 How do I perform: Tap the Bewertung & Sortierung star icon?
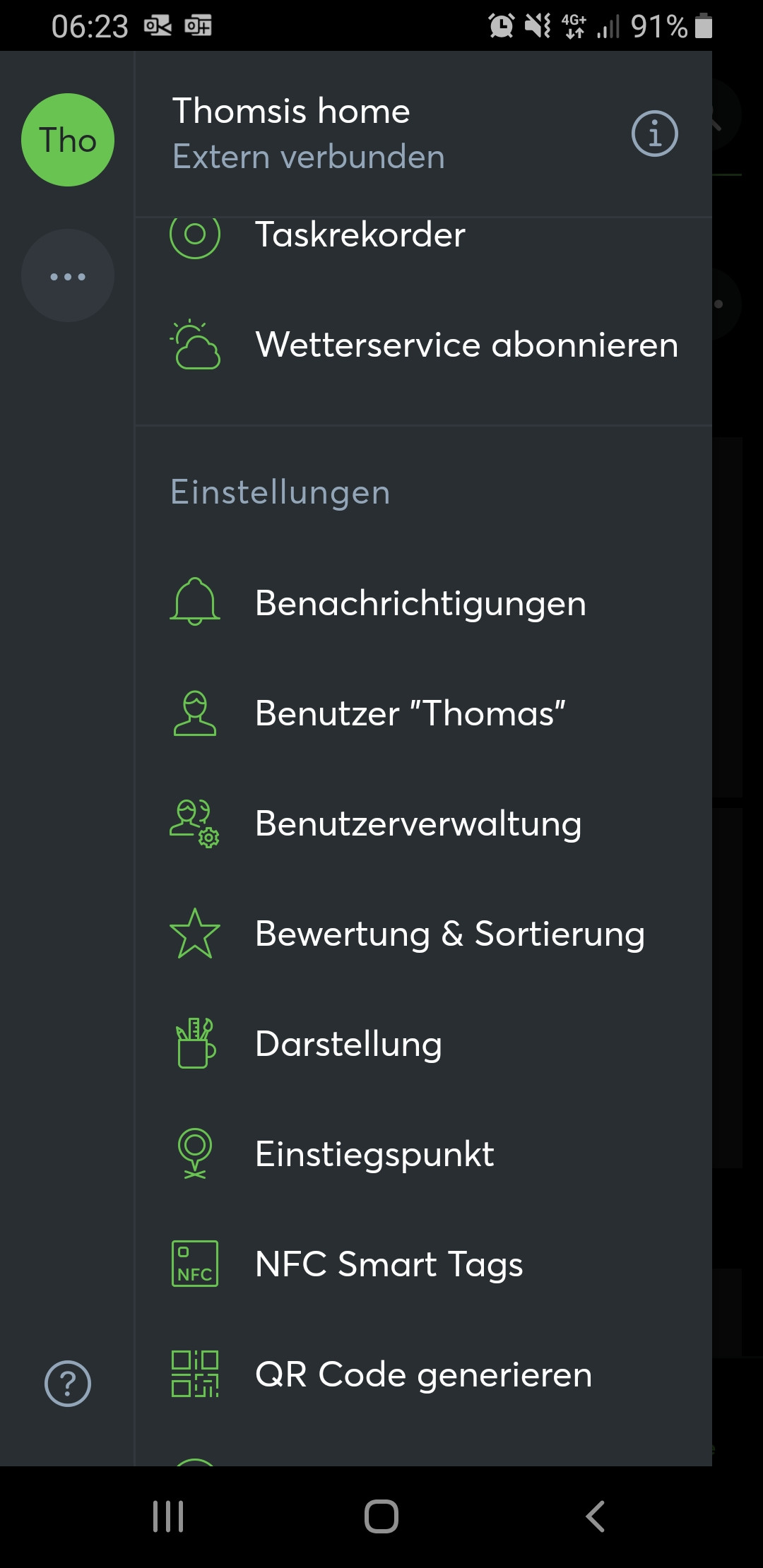(195, 934)
